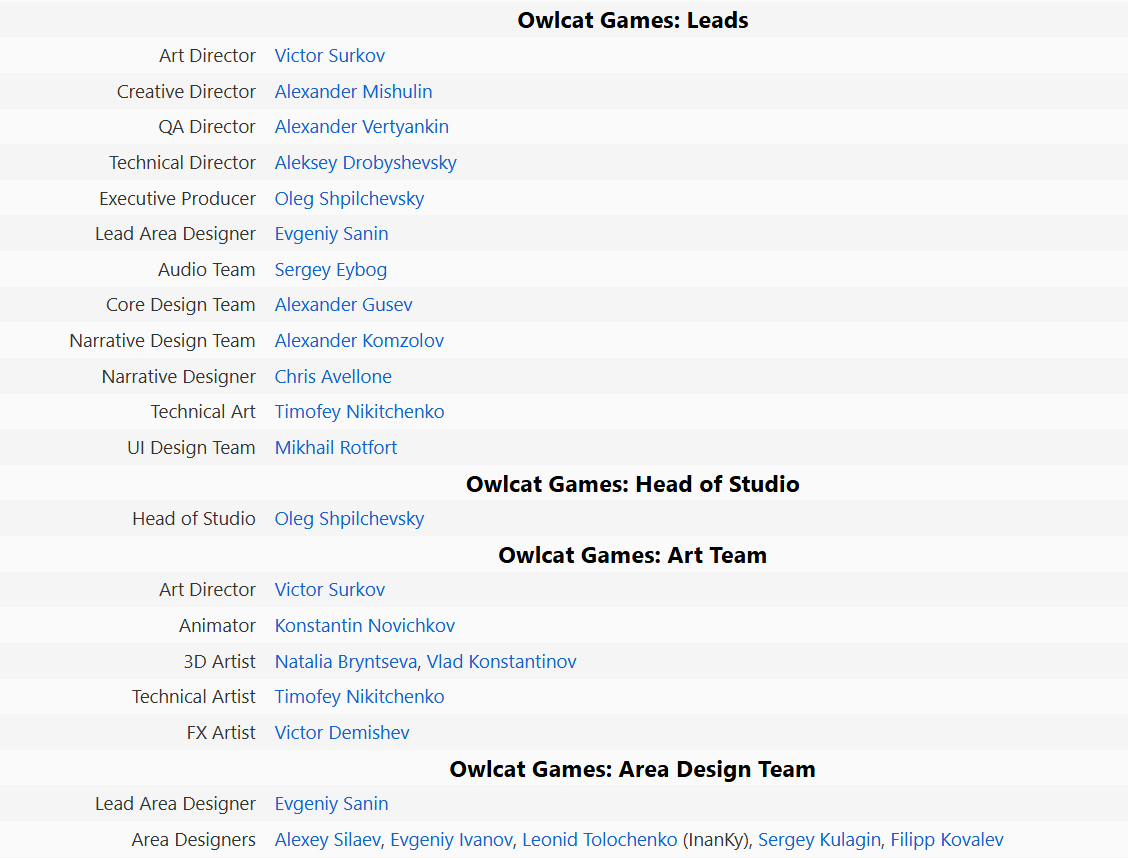Click the "Owlcat Games: Leads" heading
This screenshot has height=858, width=1128.
point(633,20)
